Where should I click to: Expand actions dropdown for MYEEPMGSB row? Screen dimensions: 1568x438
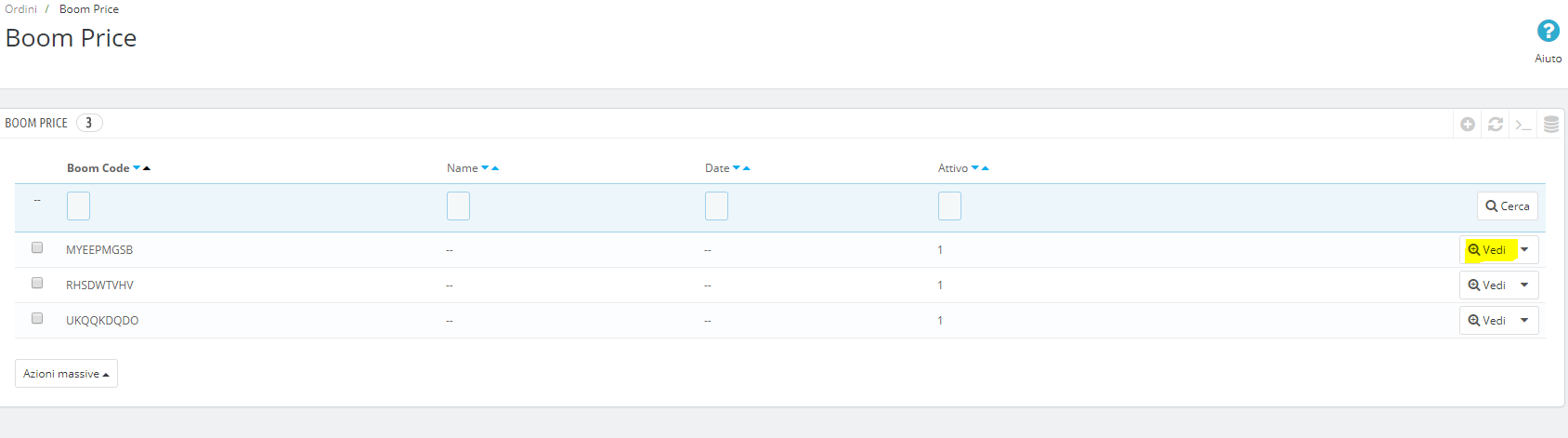click(x=1524, y=250)
